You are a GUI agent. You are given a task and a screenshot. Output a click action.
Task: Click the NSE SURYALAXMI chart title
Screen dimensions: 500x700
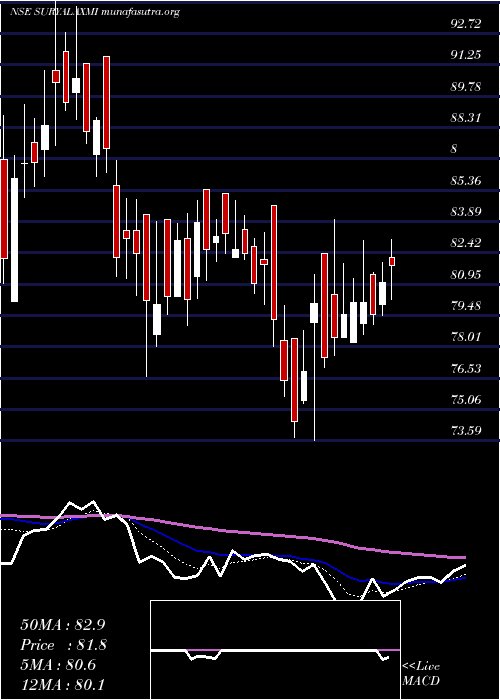[95, 12]
